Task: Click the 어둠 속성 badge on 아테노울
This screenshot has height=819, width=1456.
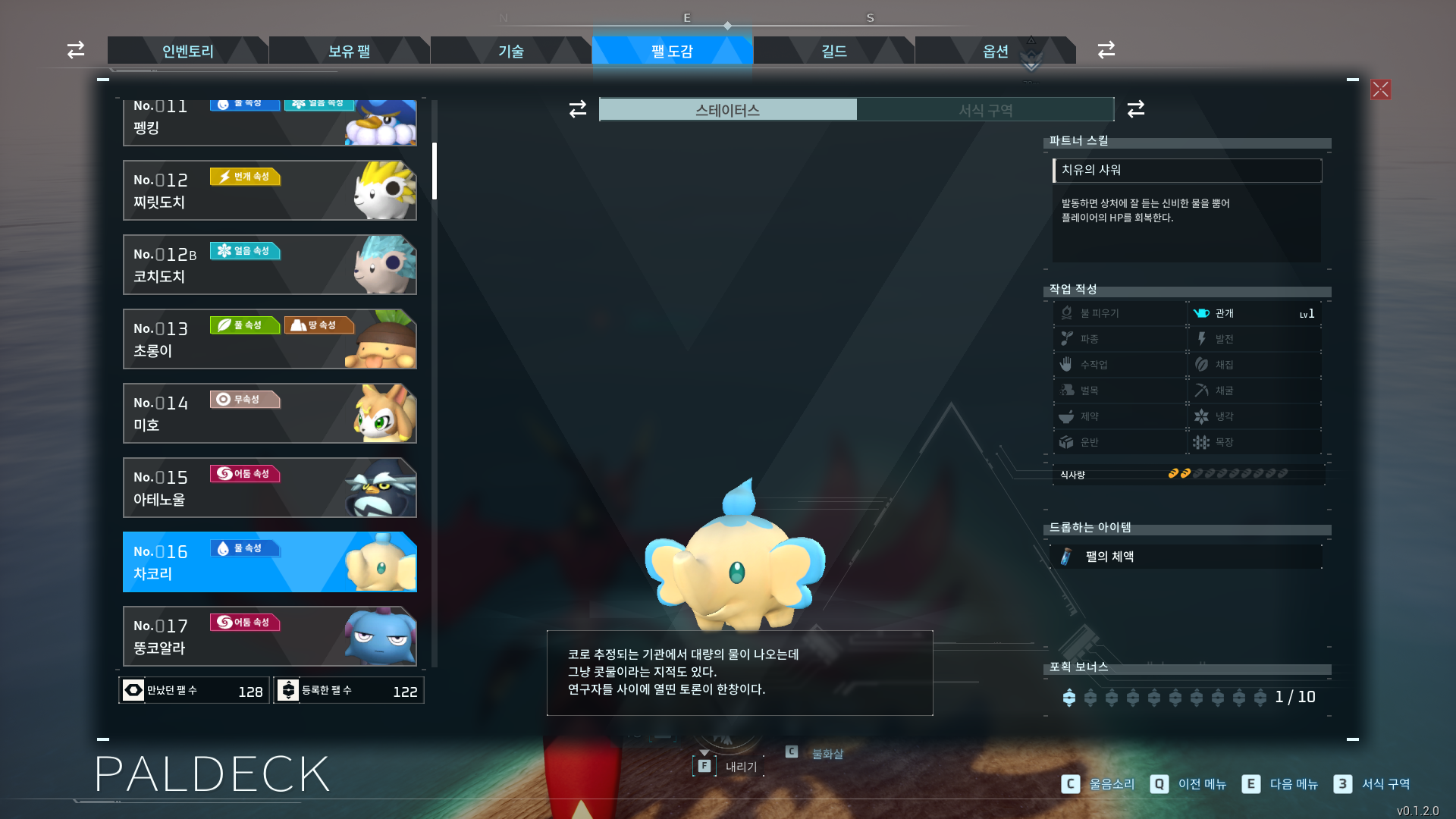Action: 245,474
